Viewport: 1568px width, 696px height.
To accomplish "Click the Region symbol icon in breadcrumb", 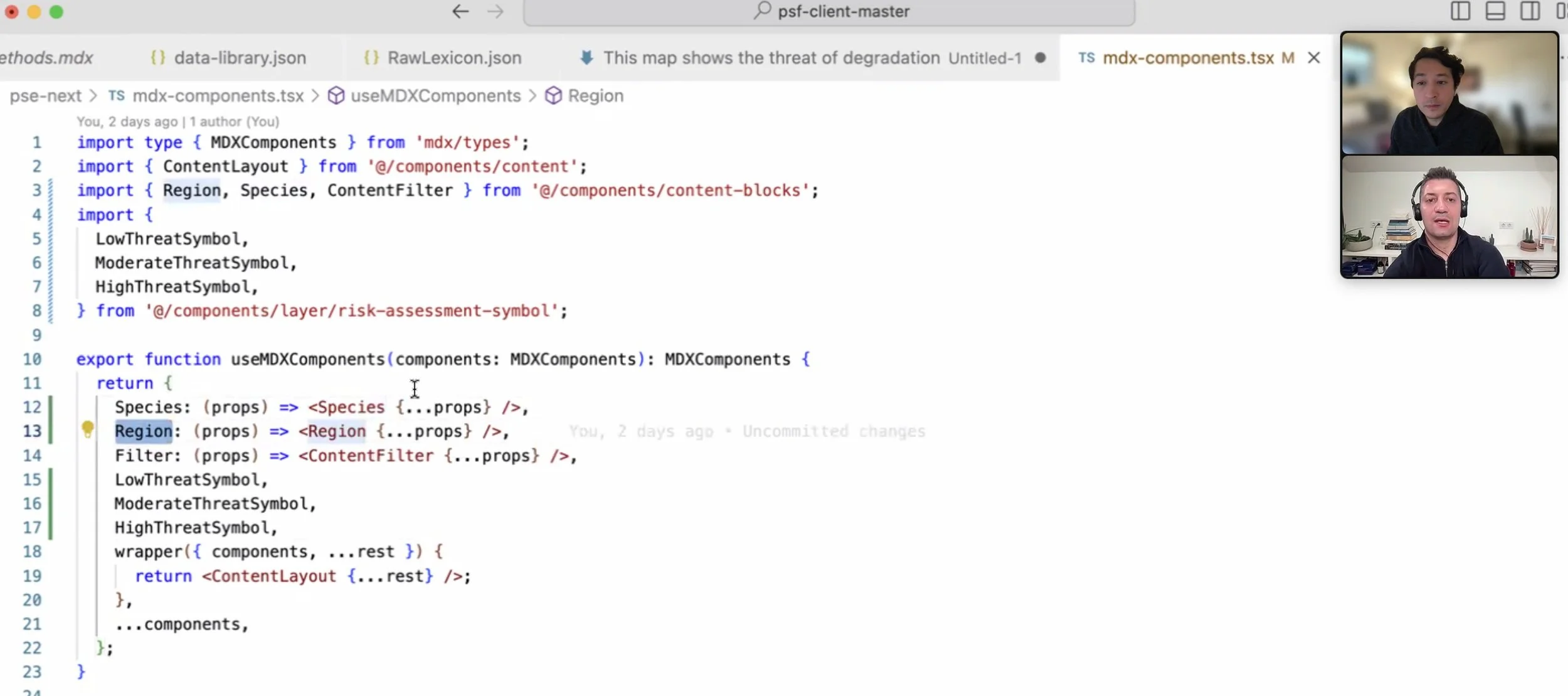I will (553, 96).
